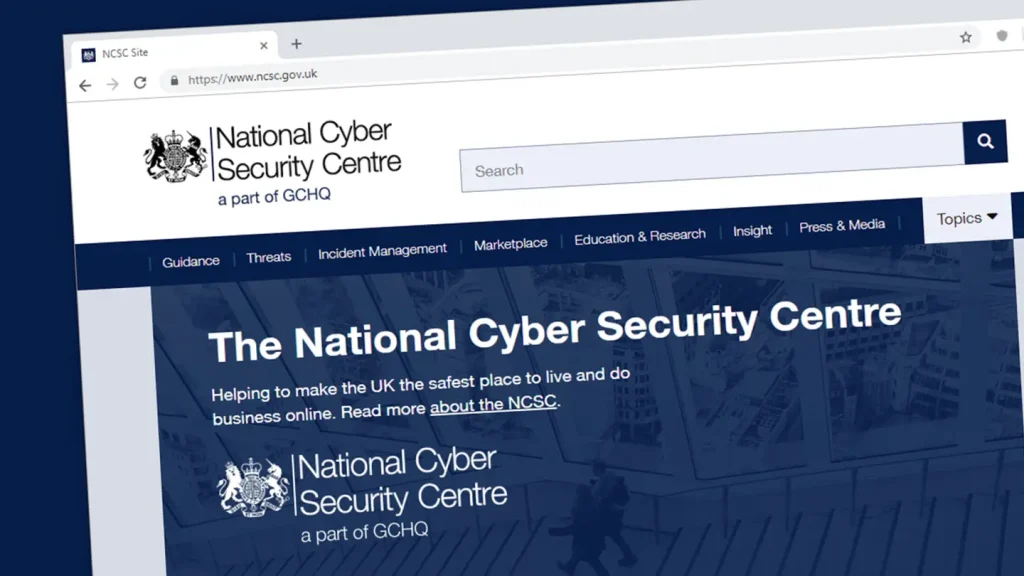Open the Insight navigation item
The image size is (1024, 576).
(x=752, y=231)
